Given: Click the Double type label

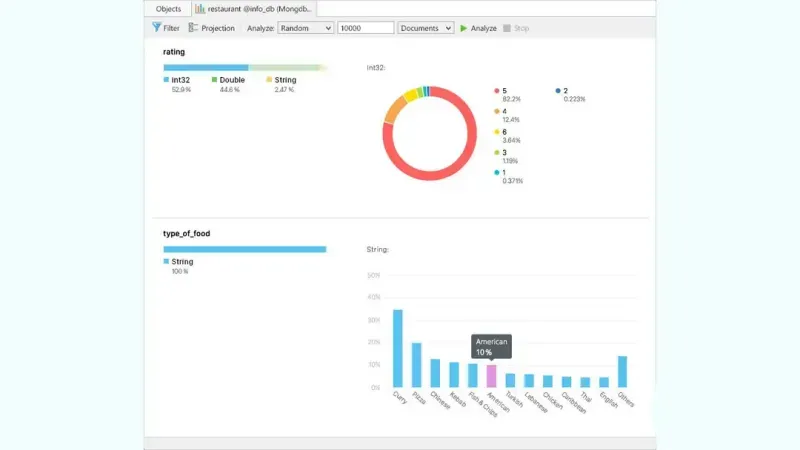Looking at the screenshot, I should tap(232, 80).
